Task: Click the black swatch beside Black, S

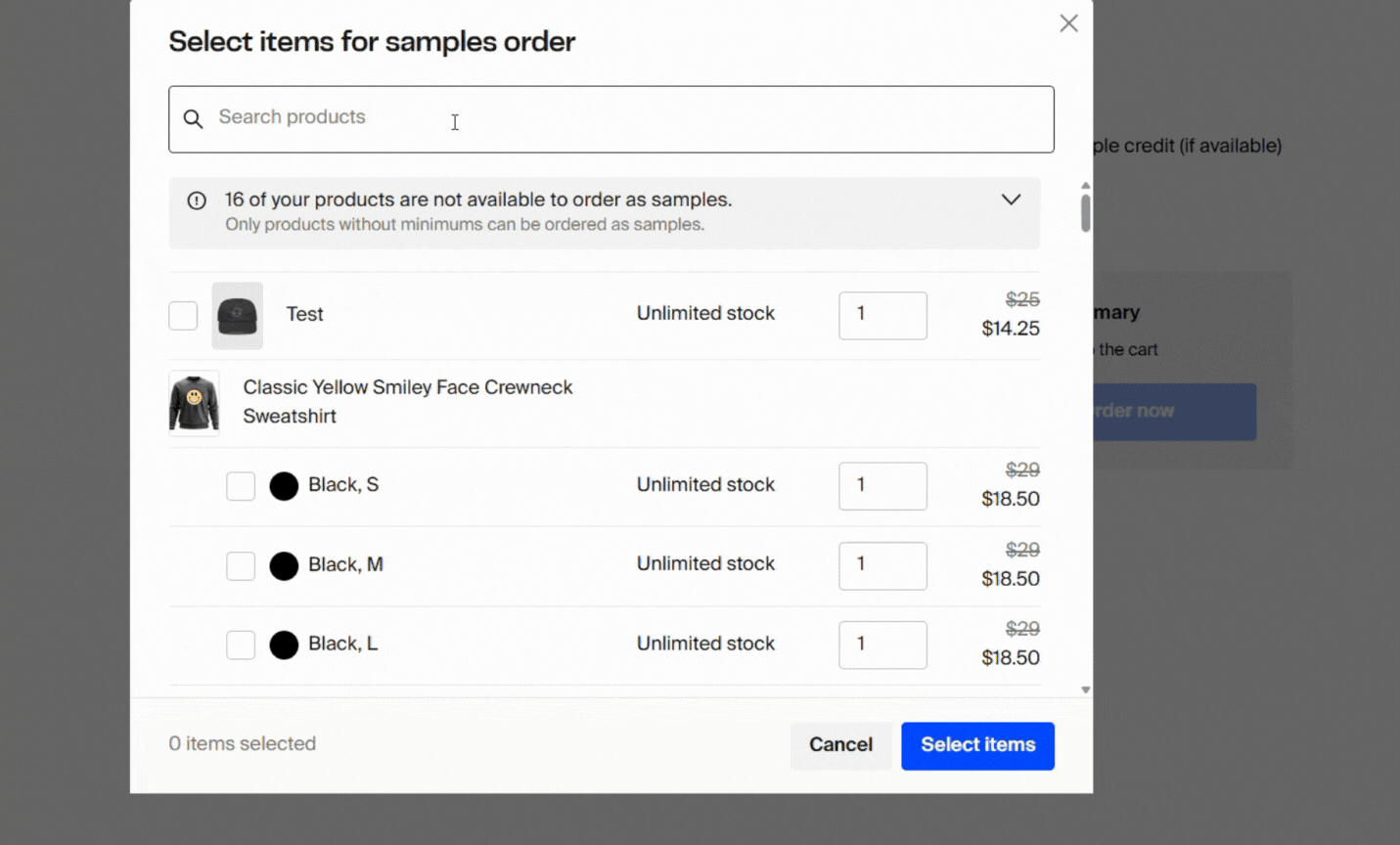Action: [284, 485]
